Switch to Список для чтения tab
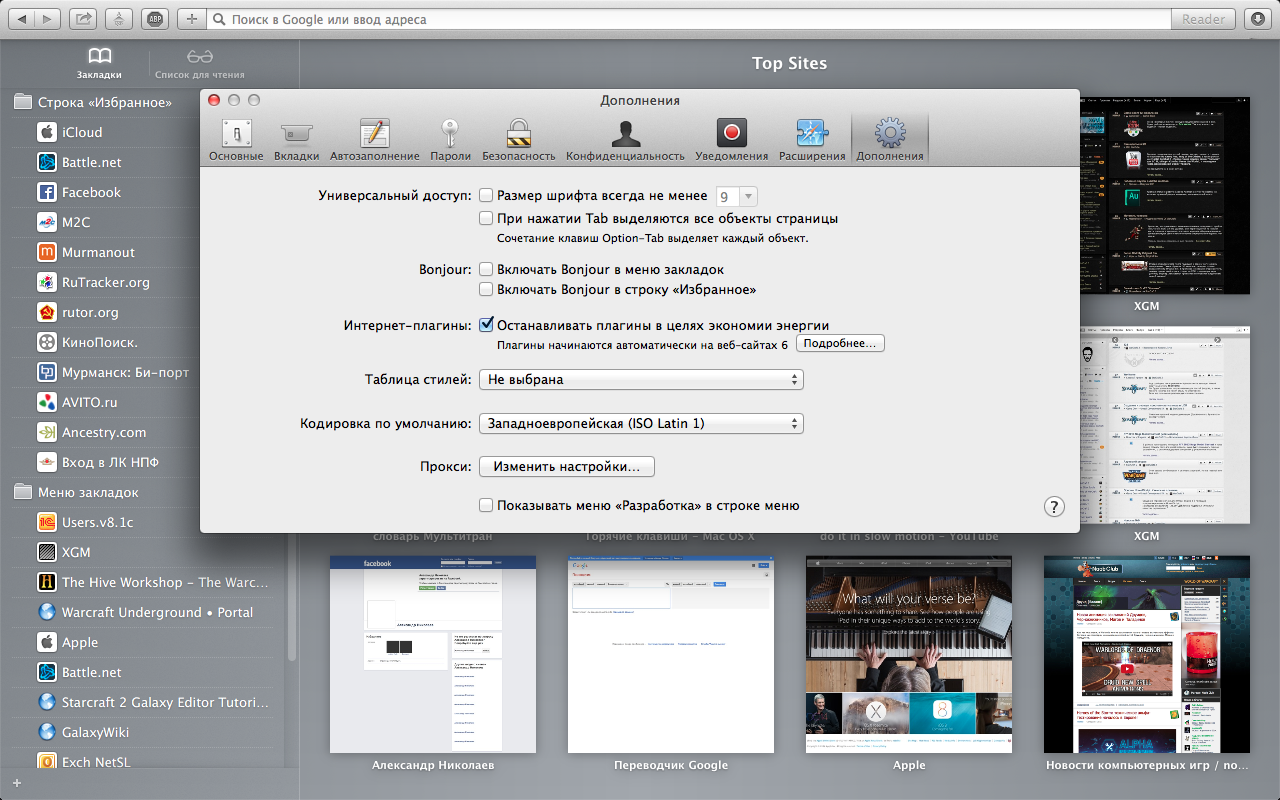1280x800 pixels. (199, 63)
